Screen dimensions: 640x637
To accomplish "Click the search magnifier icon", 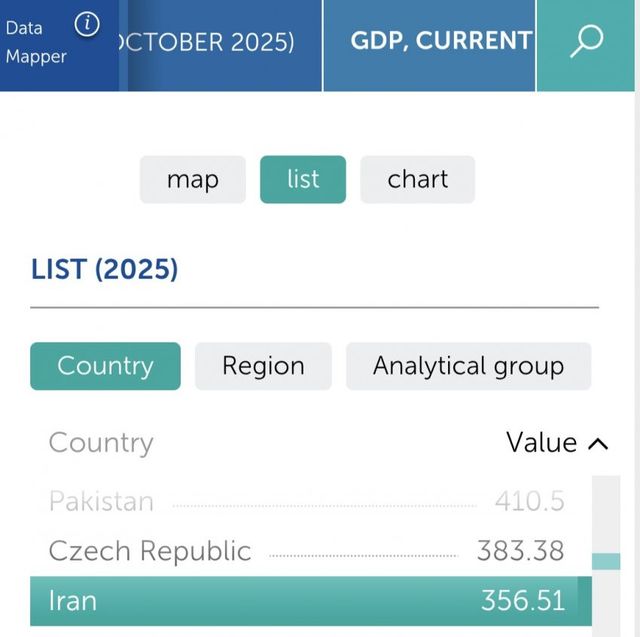I will point(587,42).
